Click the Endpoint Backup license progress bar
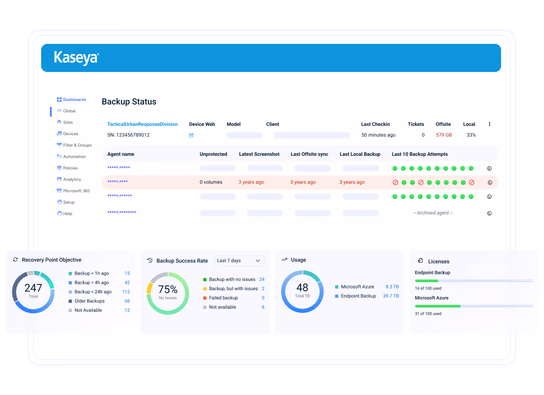This screenshot has height=395, width=544. (x=474, y=281)
